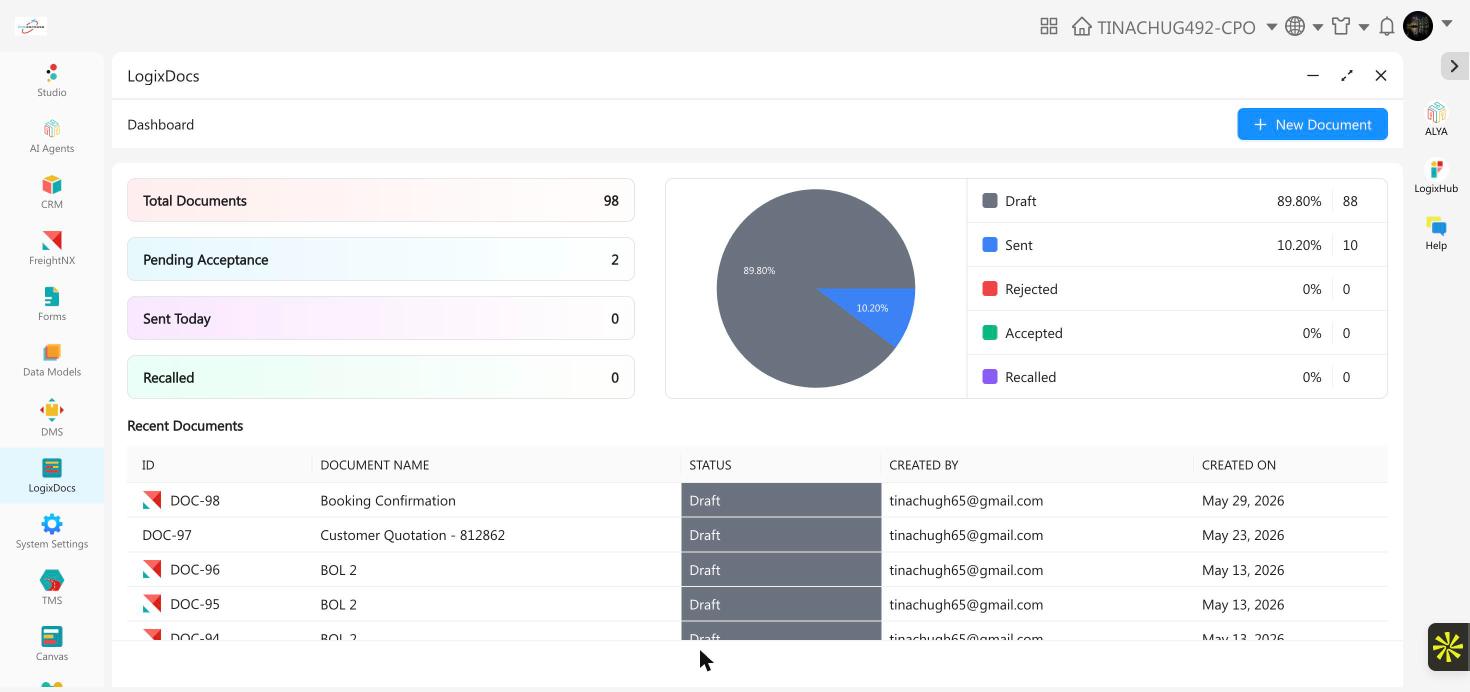Expand the right side panel chevron

coord(1454,66)
